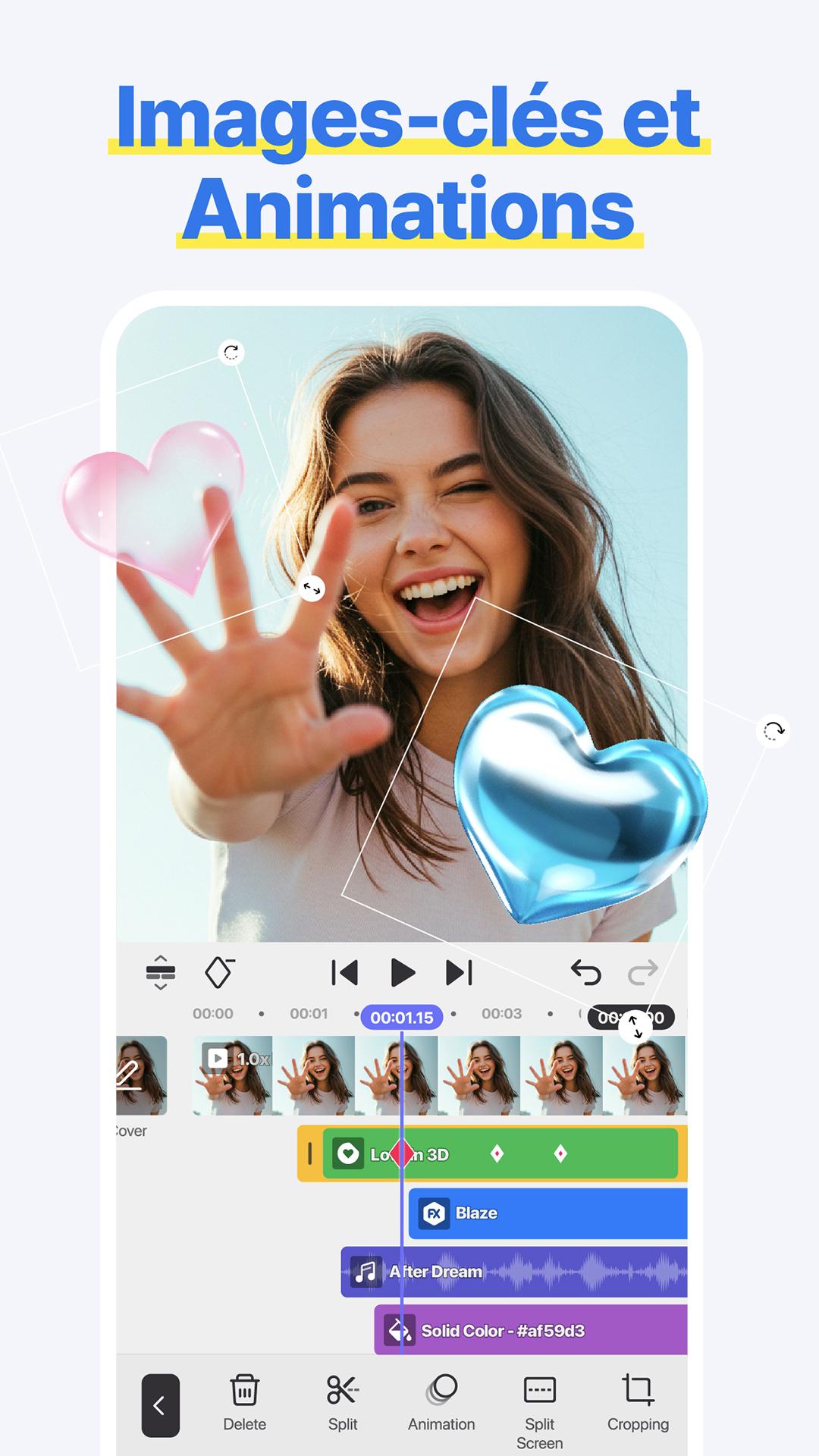
Task: Select the red keyframe at playhead
Action: [x=402, y=1153]
